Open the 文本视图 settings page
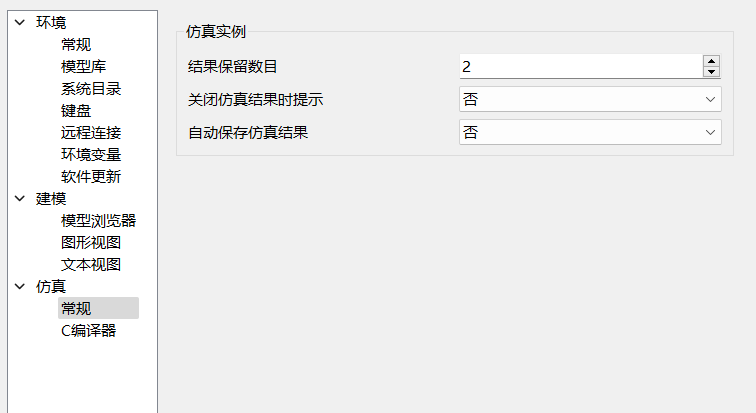This screenshot has width=756, height=413. coord(91,264)
